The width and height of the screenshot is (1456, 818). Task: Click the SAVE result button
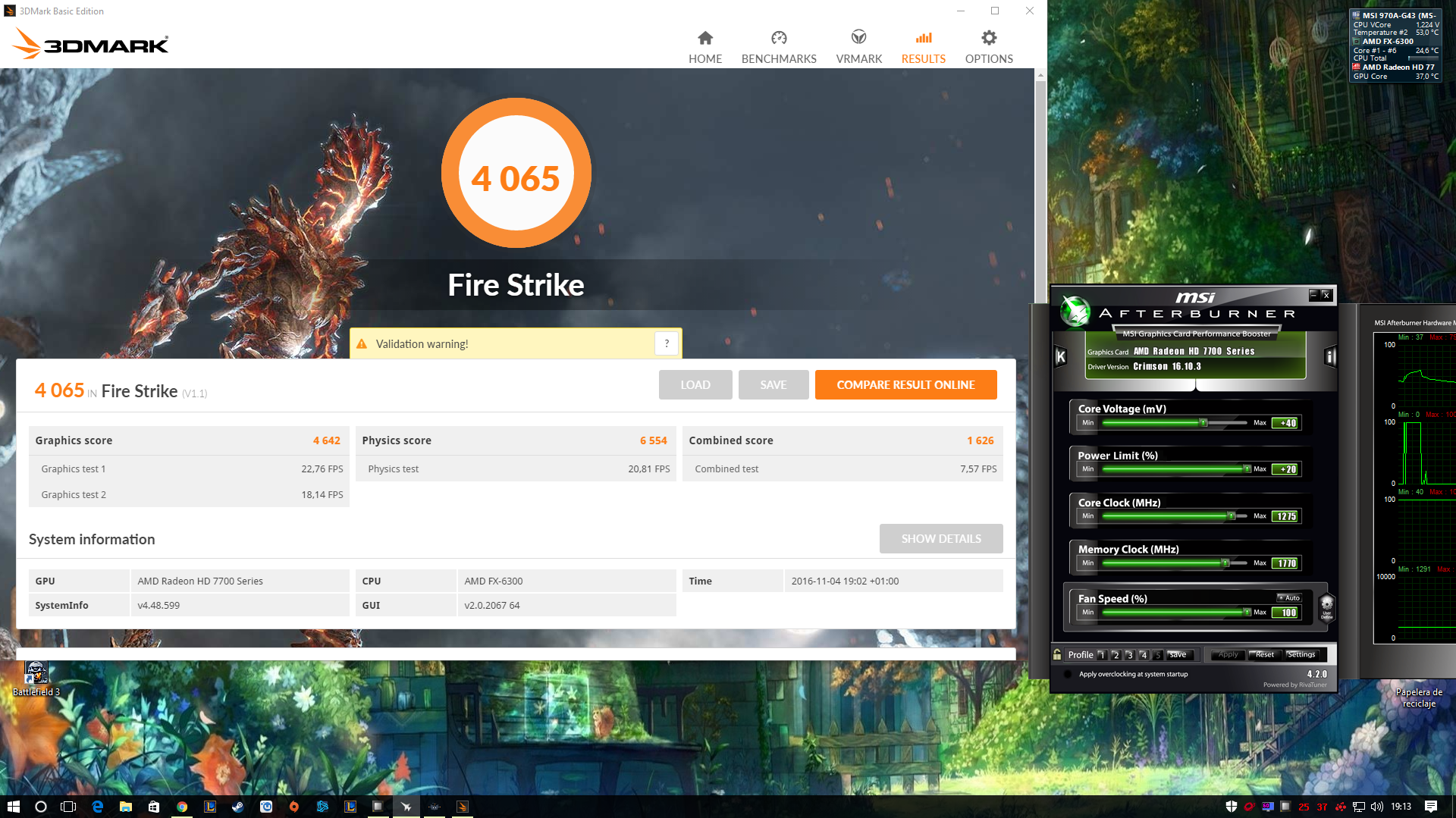pos(773,384)
